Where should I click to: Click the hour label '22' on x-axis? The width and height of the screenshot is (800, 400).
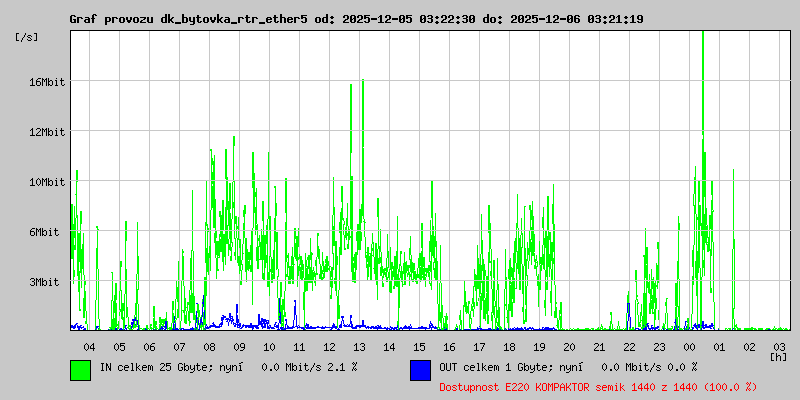point(630,347)
